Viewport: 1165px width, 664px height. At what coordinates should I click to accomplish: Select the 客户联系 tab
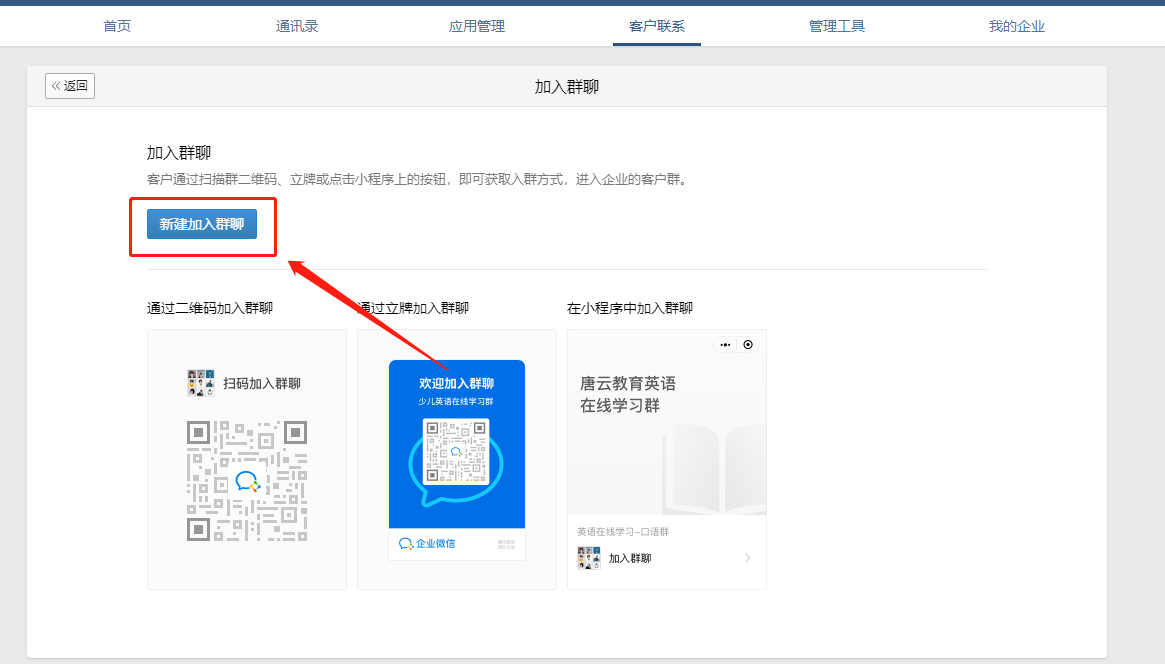(x=657, y=26)
